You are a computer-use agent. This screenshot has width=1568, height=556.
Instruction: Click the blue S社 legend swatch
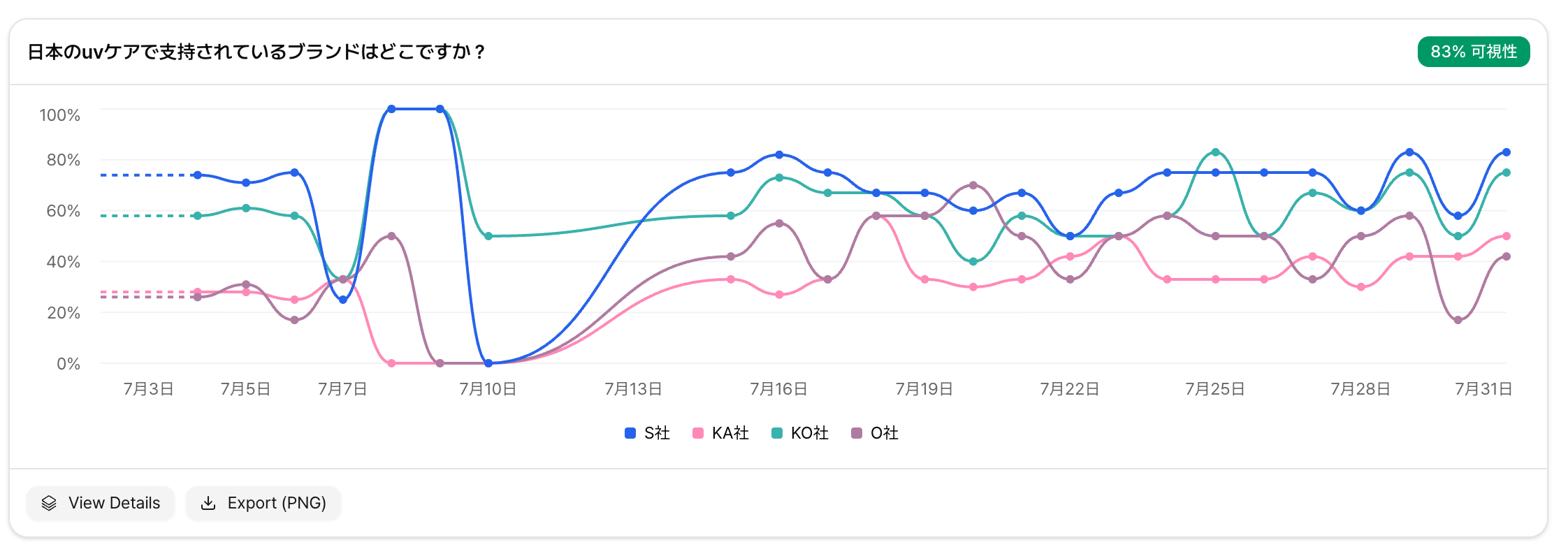point(630,433)
